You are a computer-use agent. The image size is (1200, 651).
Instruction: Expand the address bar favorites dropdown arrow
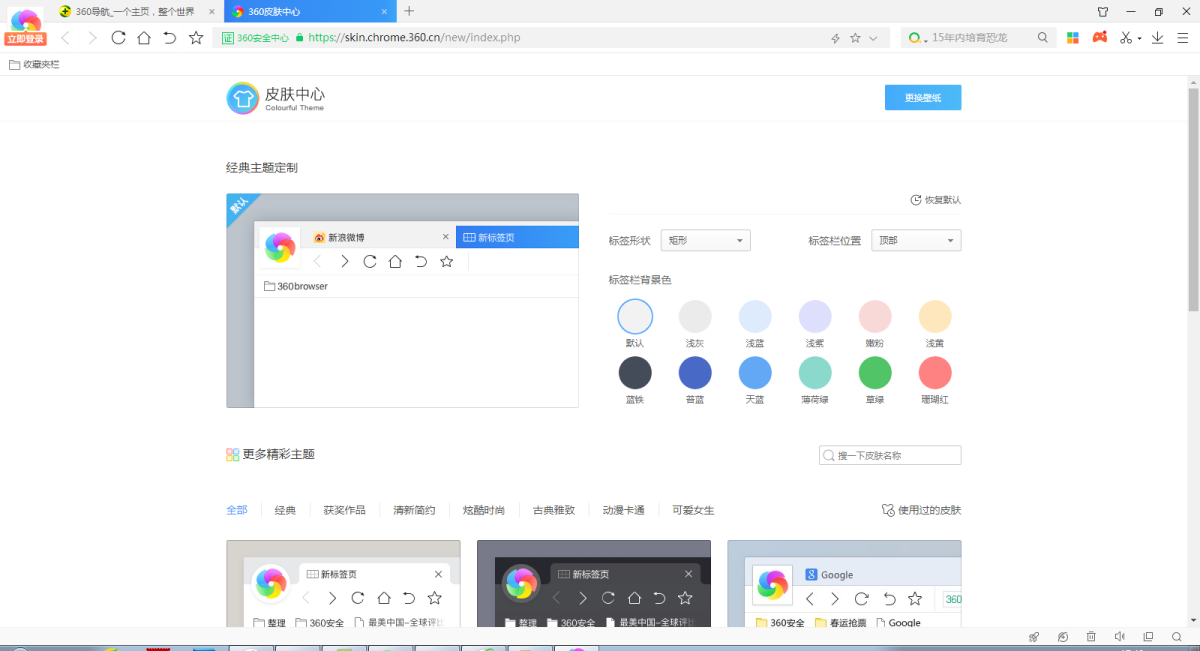(873, 38)
